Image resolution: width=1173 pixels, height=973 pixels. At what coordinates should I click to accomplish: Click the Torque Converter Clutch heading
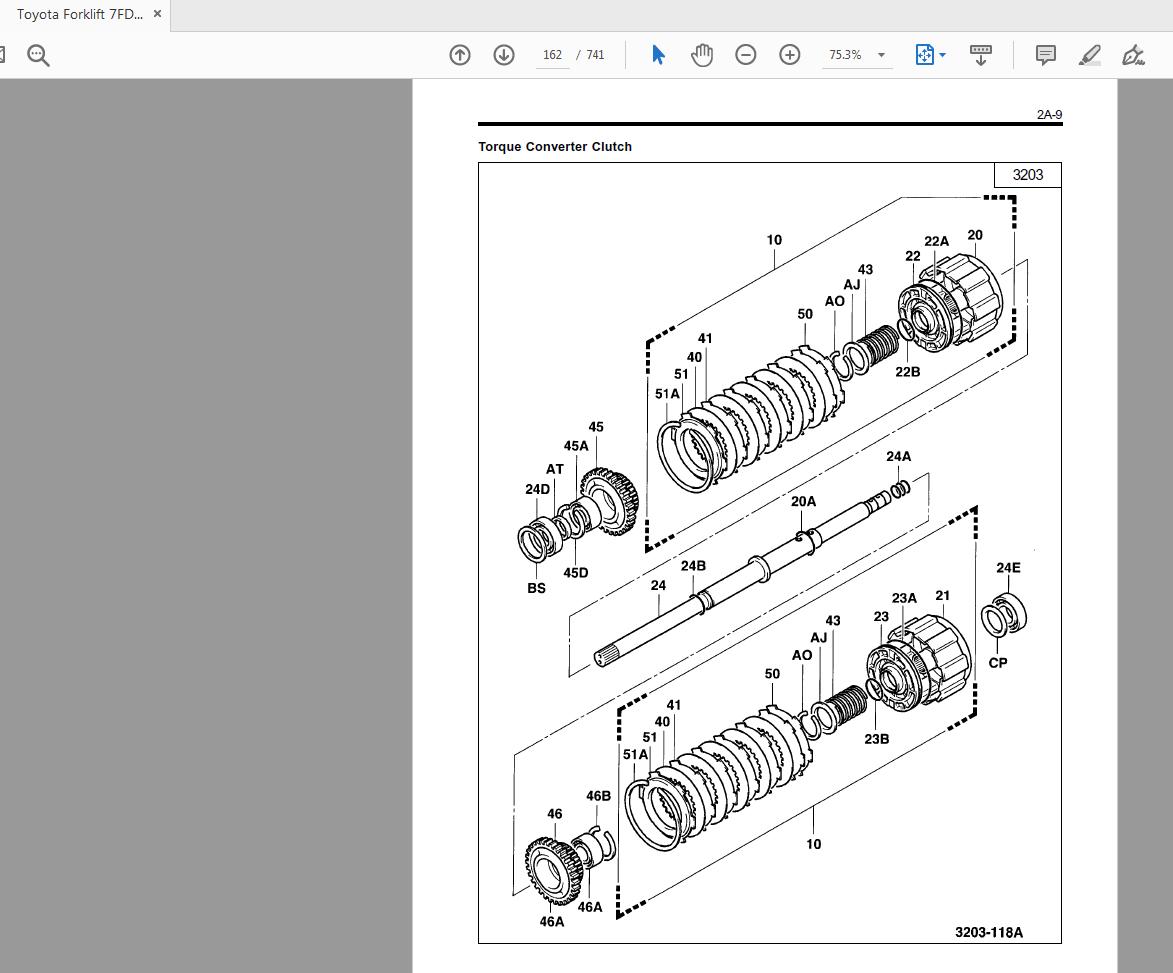(555, 147)
